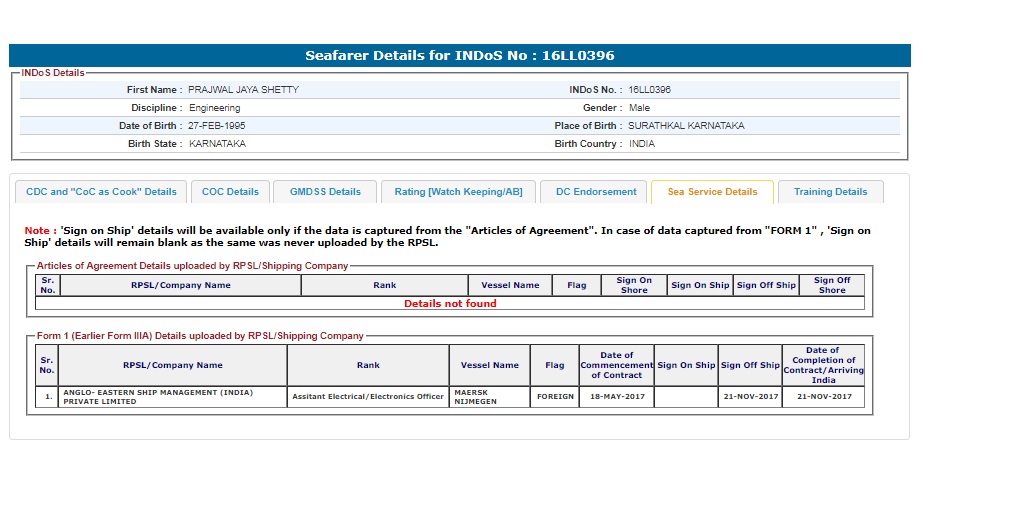Select the Rating [Watch Keeping/AB] tab

pos(458,192)
